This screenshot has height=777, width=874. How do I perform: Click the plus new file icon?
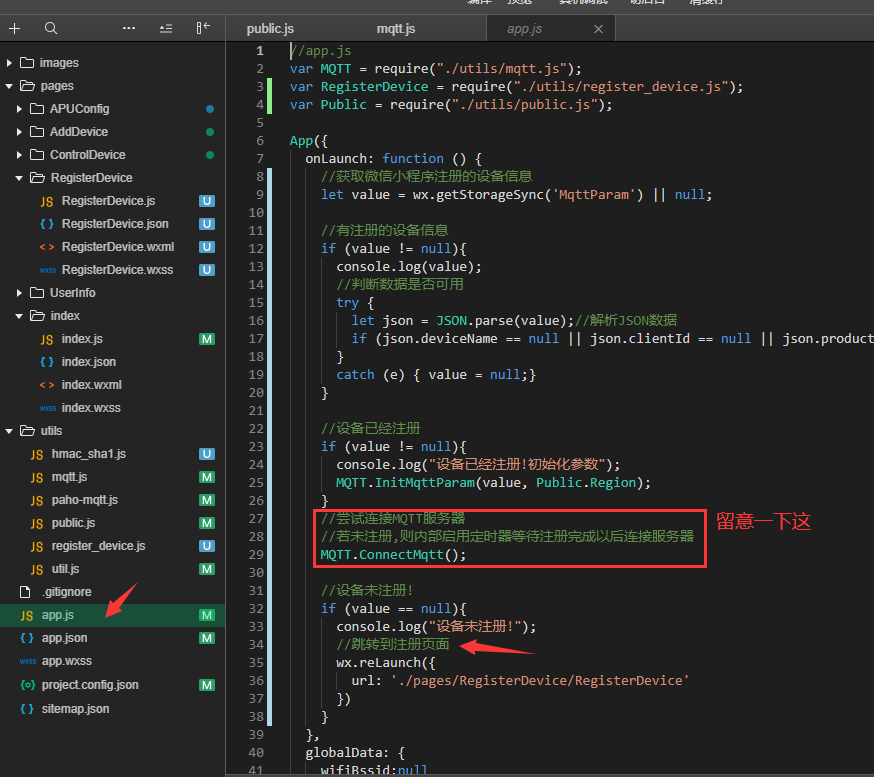point(14,28)
